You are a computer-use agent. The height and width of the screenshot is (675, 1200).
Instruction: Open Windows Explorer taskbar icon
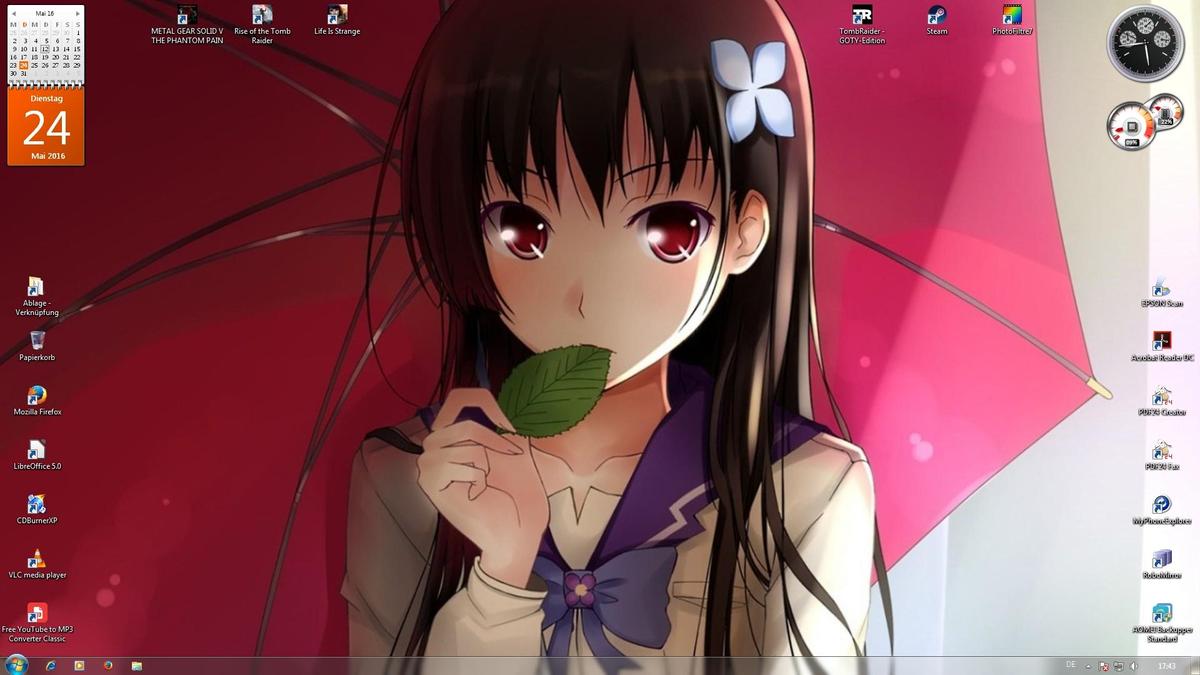137,665
